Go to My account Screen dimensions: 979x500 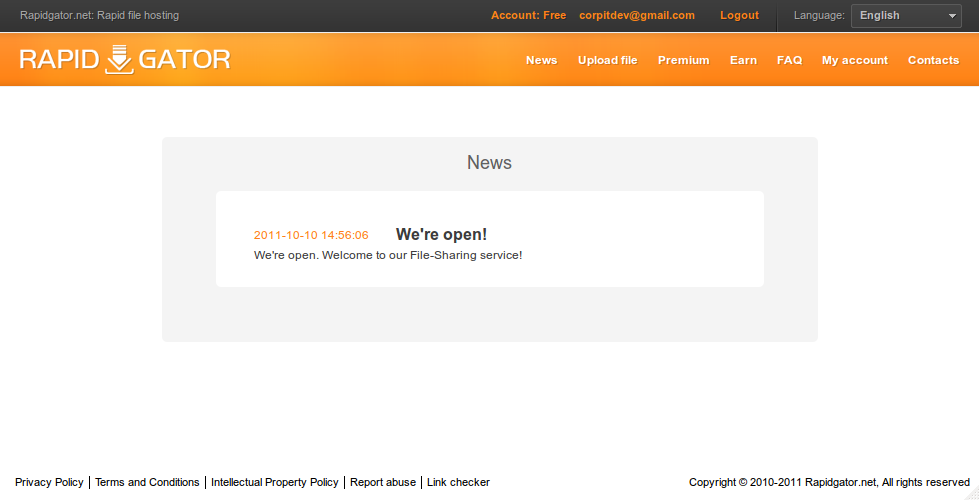click(x=855, y=61)
